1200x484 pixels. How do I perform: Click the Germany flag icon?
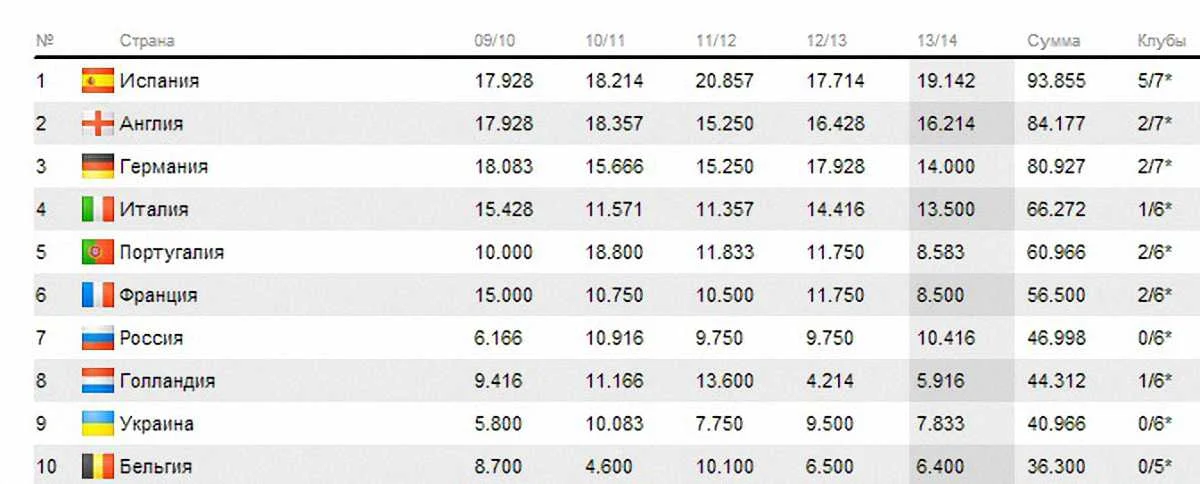98,167
